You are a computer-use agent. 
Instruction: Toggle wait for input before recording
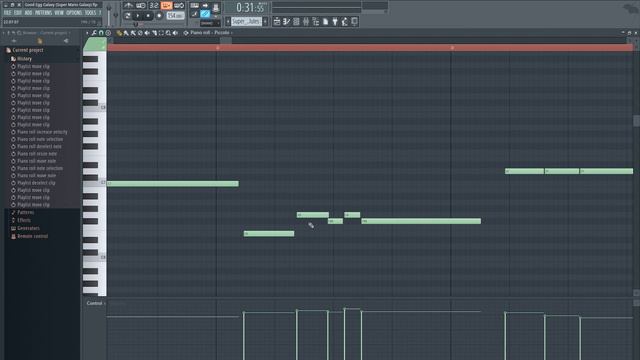pyautogui.click(x=141, y=6)
